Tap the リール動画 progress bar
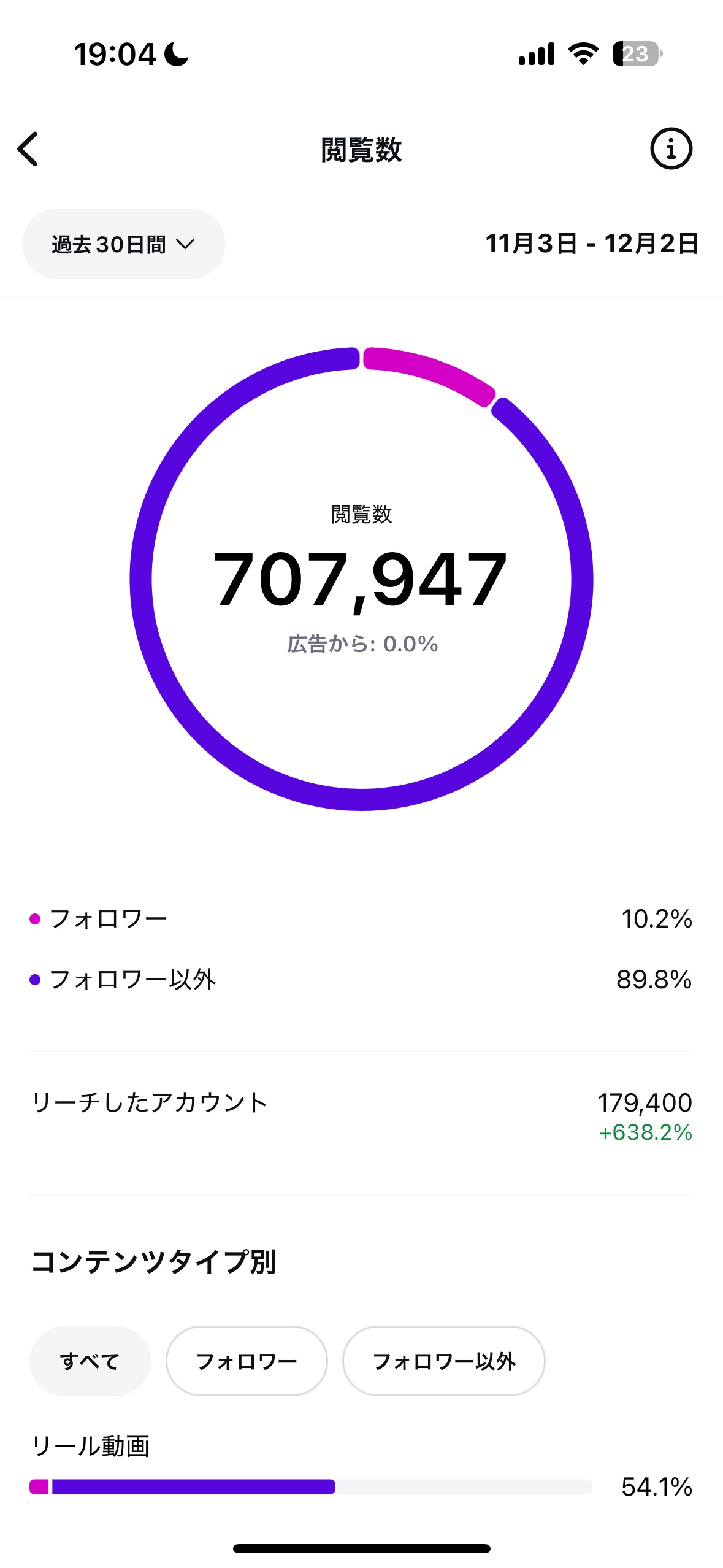723x1568 pixels. point(310,1486)
